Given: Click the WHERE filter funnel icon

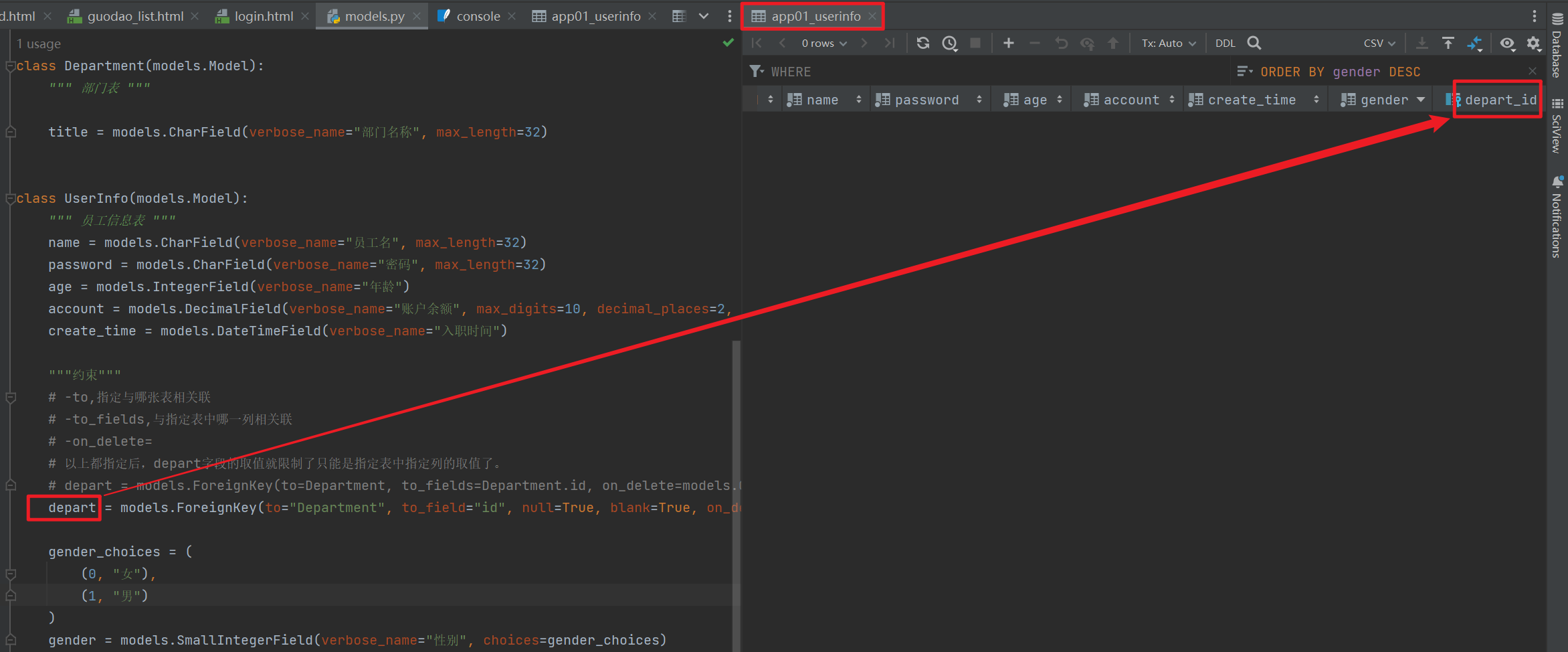Looking at the screenshot, I should point(756,72).
